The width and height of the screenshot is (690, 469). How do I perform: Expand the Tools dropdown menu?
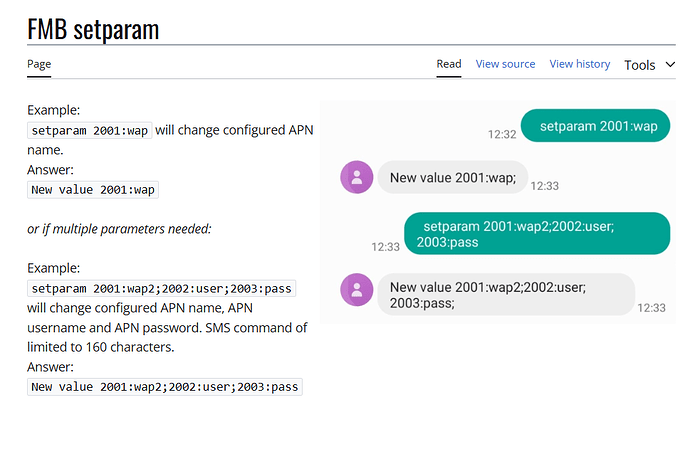click(x=650, y=65)
